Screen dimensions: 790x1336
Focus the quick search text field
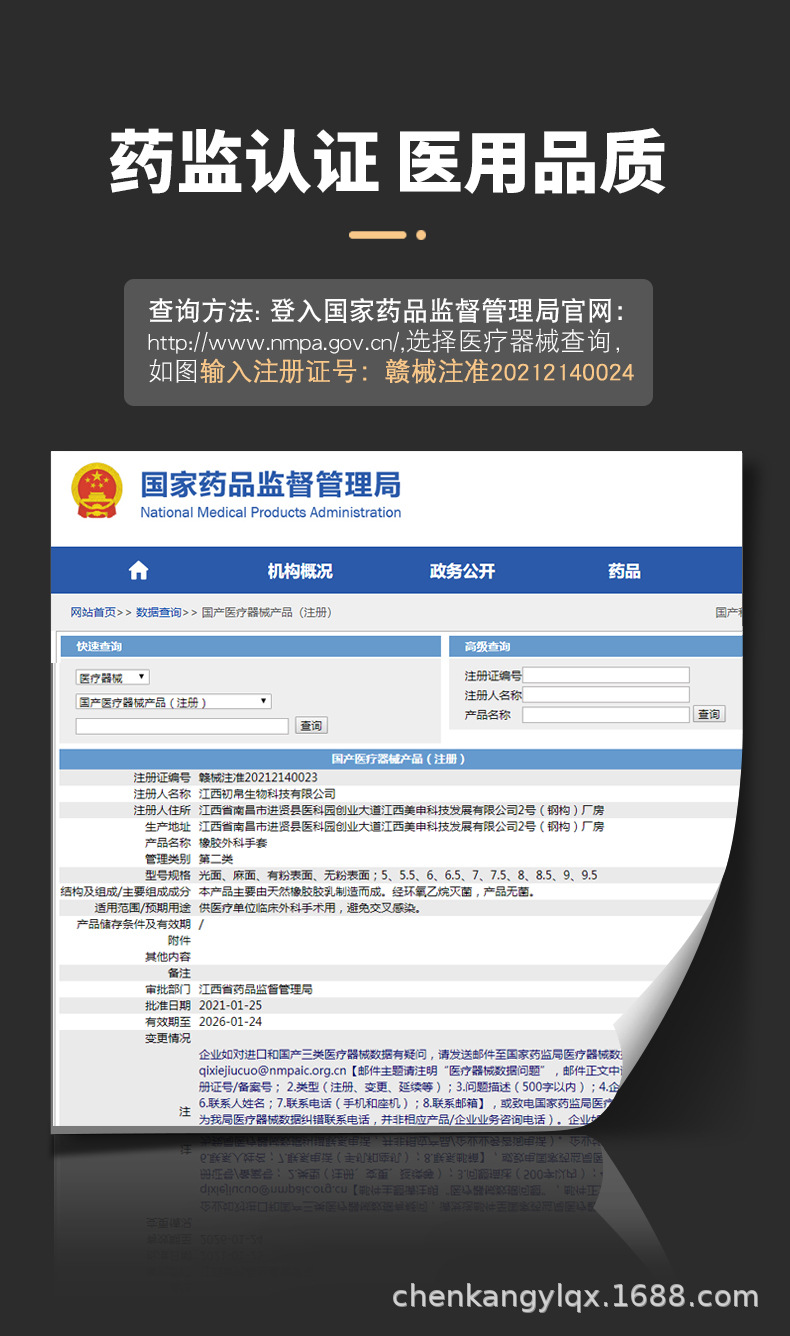tap(182, 726)
